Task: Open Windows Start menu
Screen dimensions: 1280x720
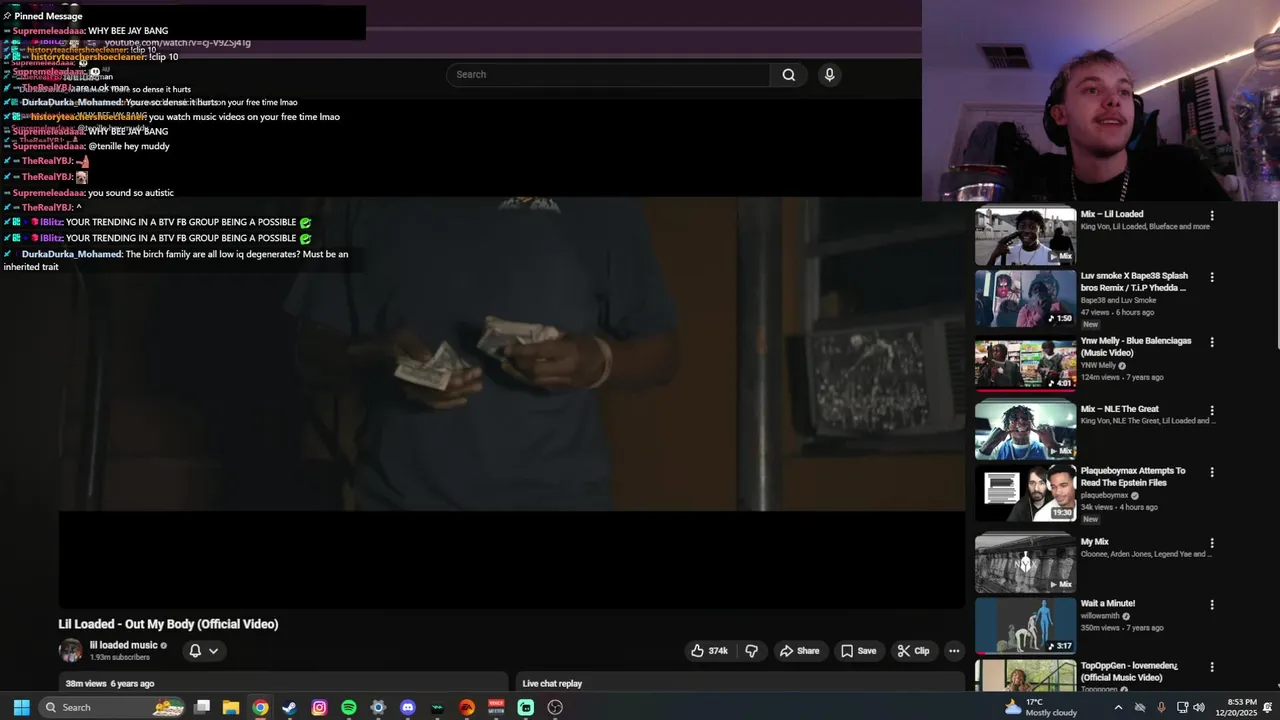Action: 21,707
